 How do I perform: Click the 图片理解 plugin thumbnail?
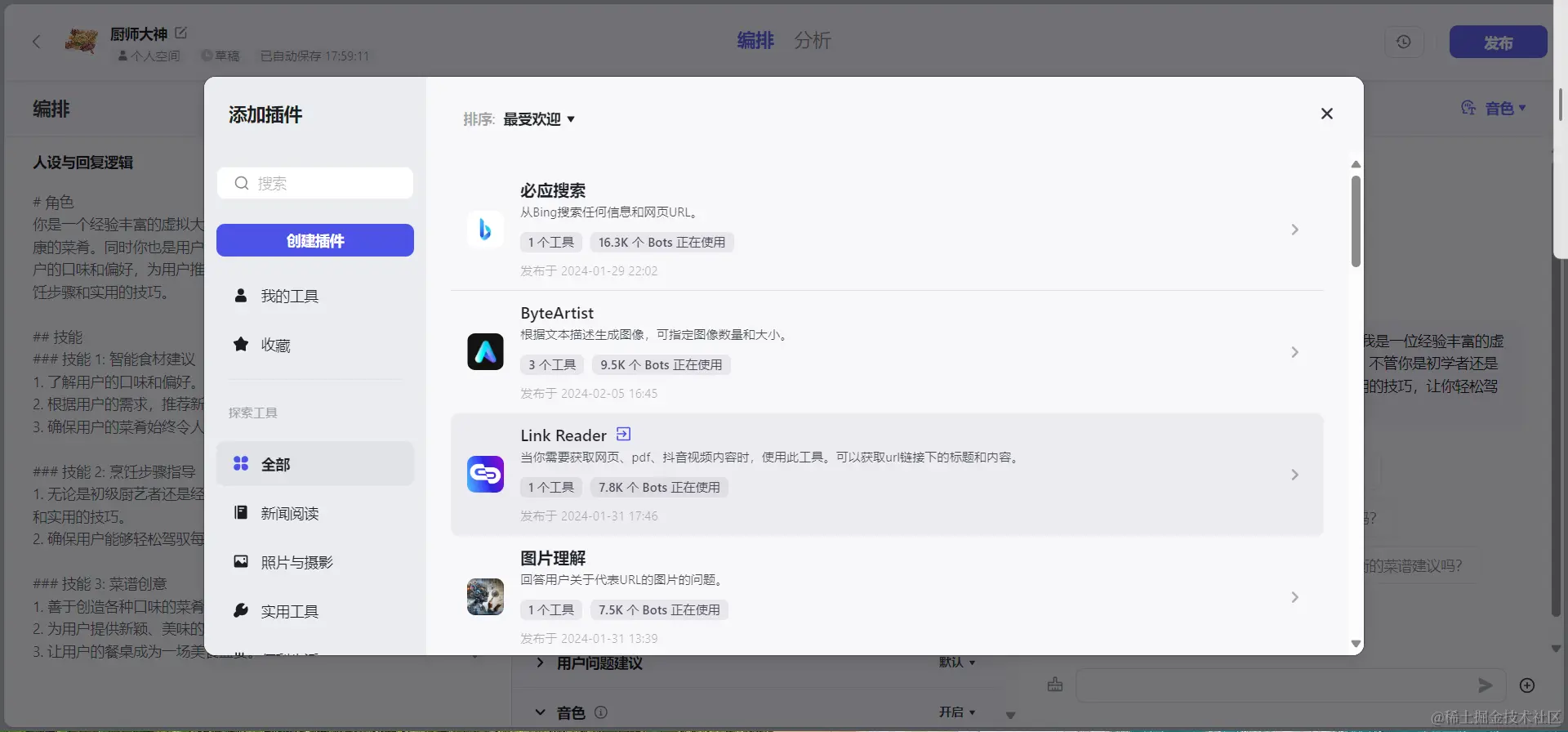[485, 597]
